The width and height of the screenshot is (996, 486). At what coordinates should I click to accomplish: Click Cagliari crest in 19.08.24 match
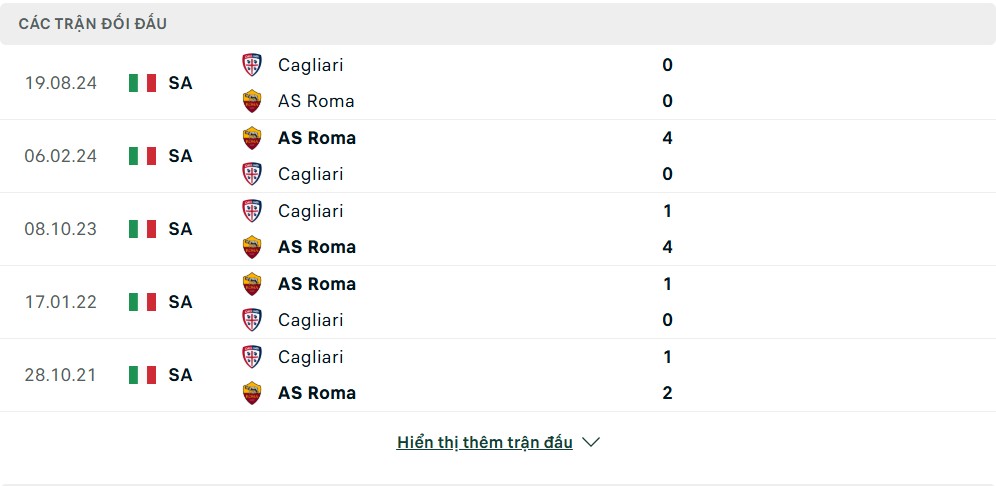coord(252,65)
